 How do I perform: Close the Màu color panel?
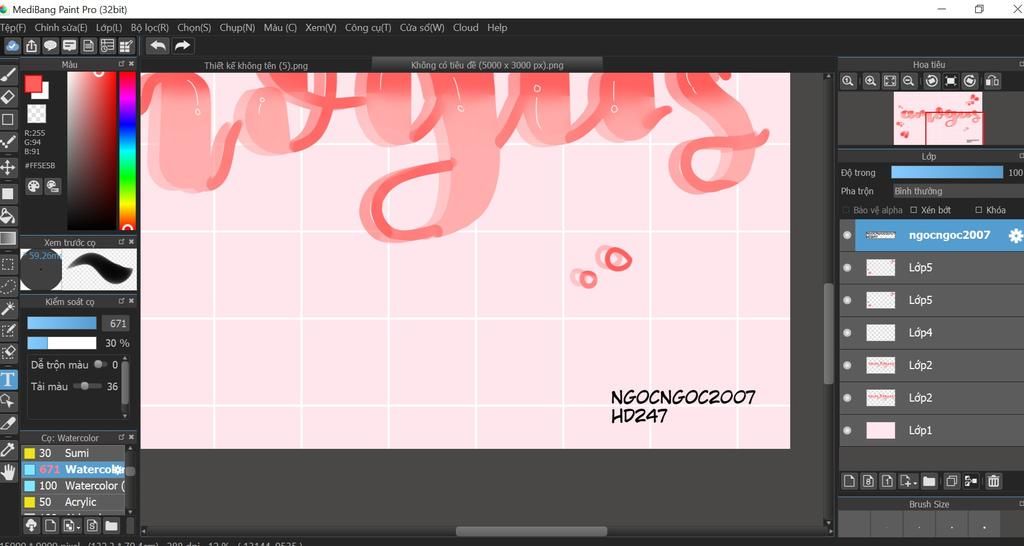[x=131, y=64]
